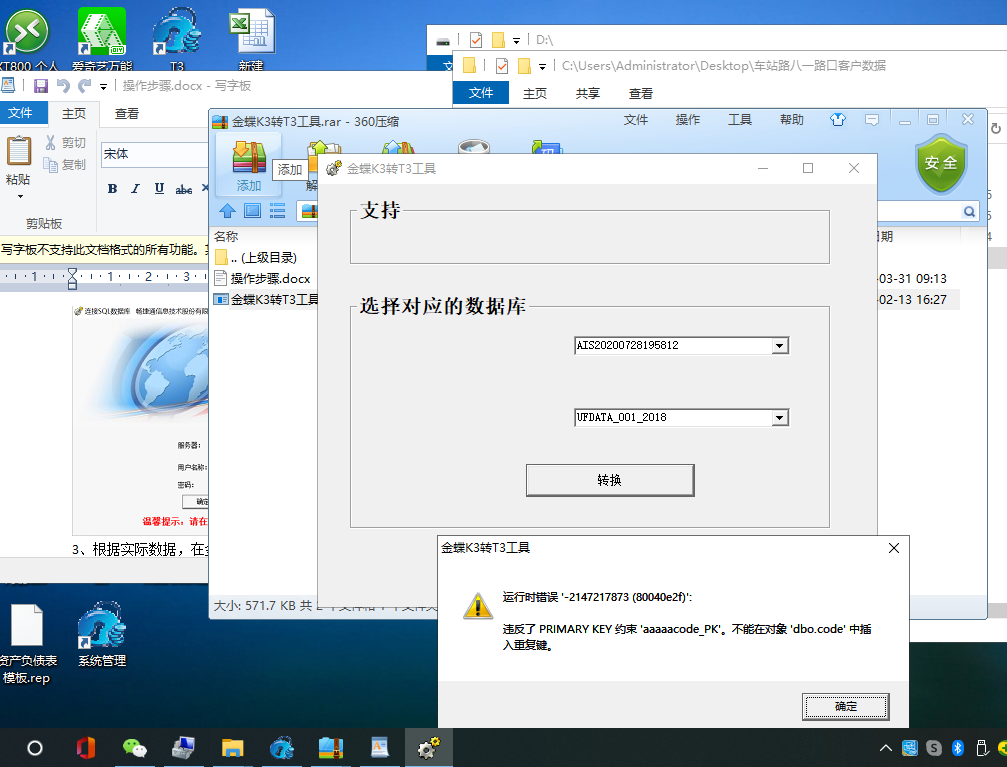Open the 粘贴 dropdown arrow in 写字板
This screenshot has width=1007, height=767.
tap(20, 197)
